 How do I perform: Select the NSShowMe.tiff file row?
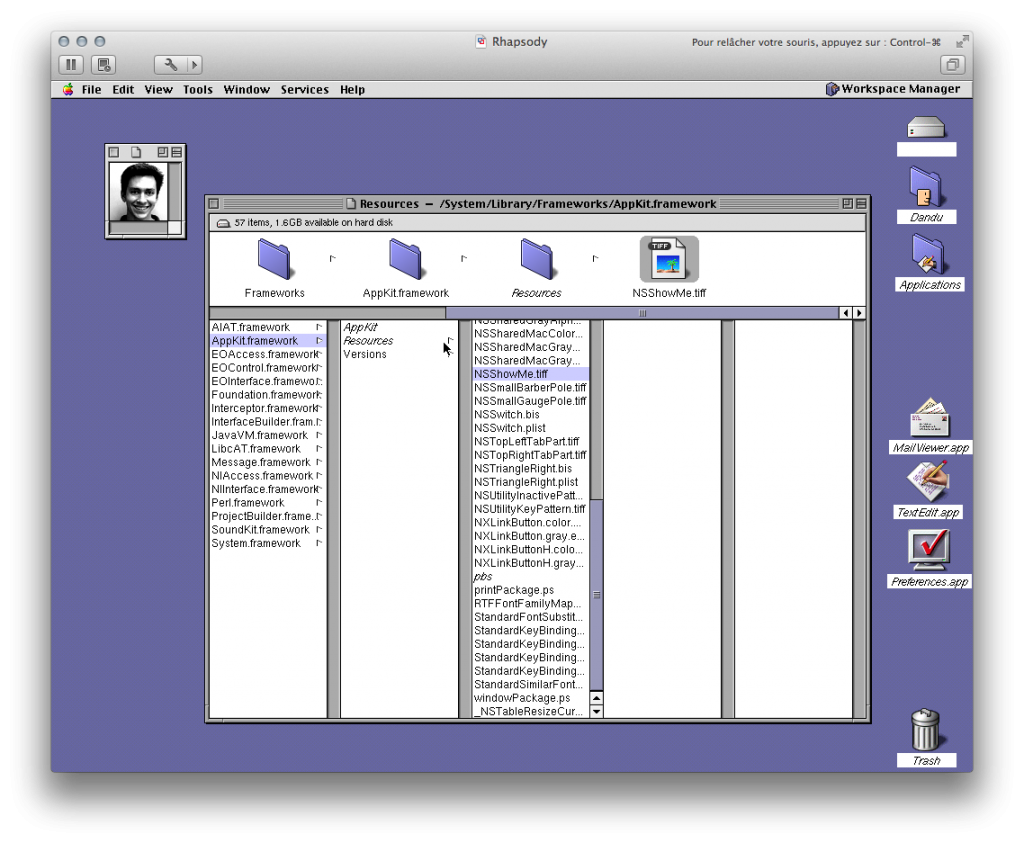tap(530, 374)
